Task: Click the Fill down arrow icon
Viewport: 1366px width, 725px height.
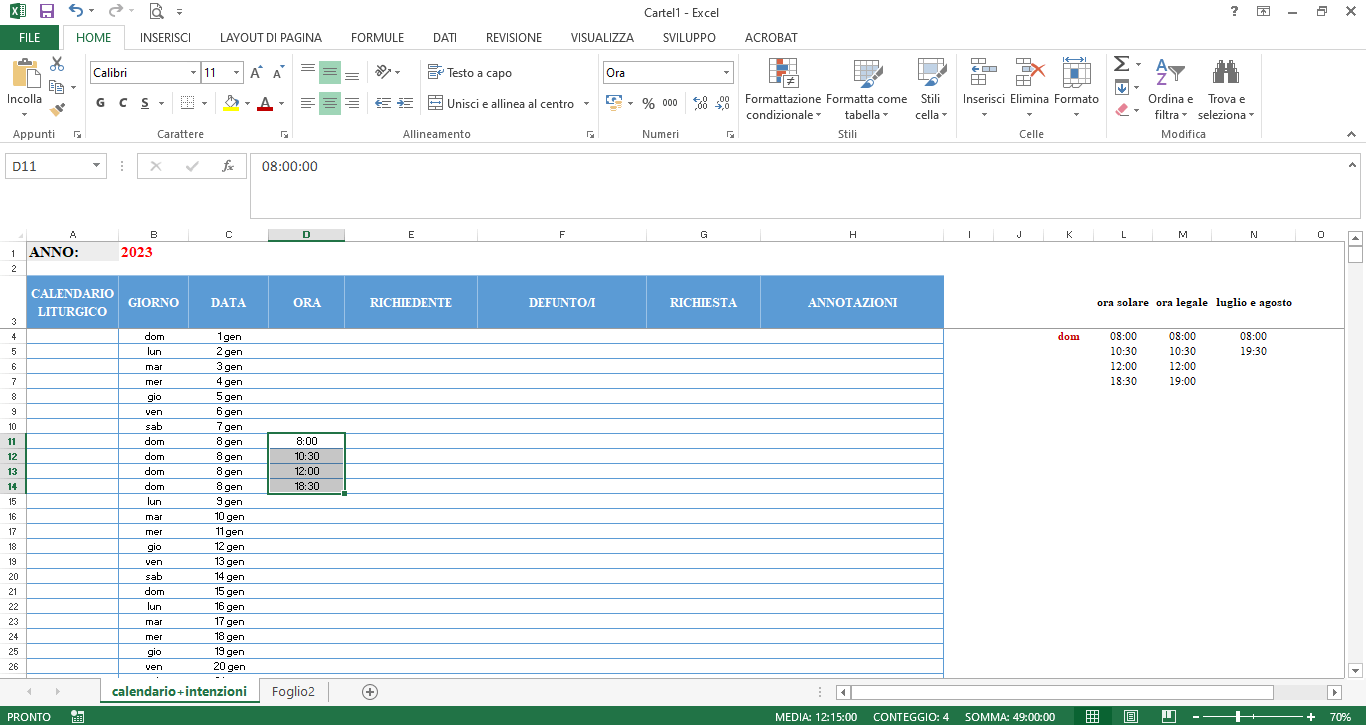Action: 1122,87
